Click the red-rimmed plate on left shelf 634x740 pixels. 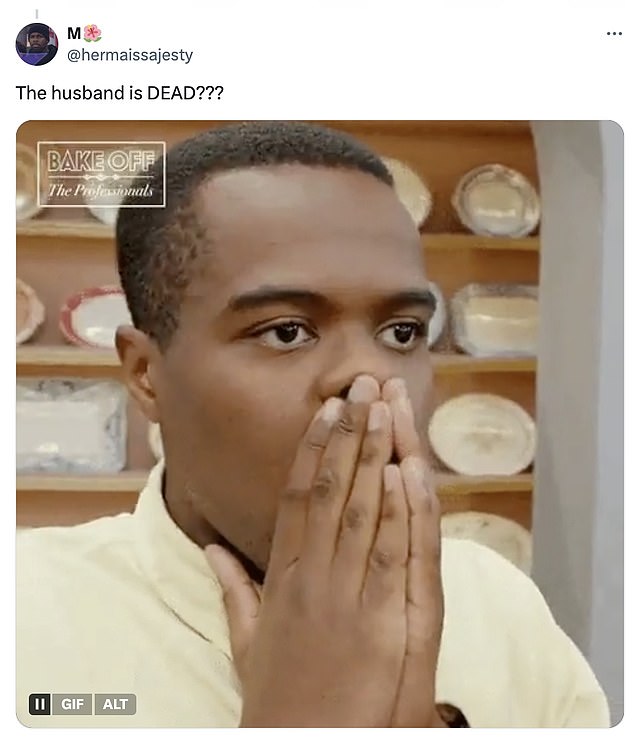[94, 317]
